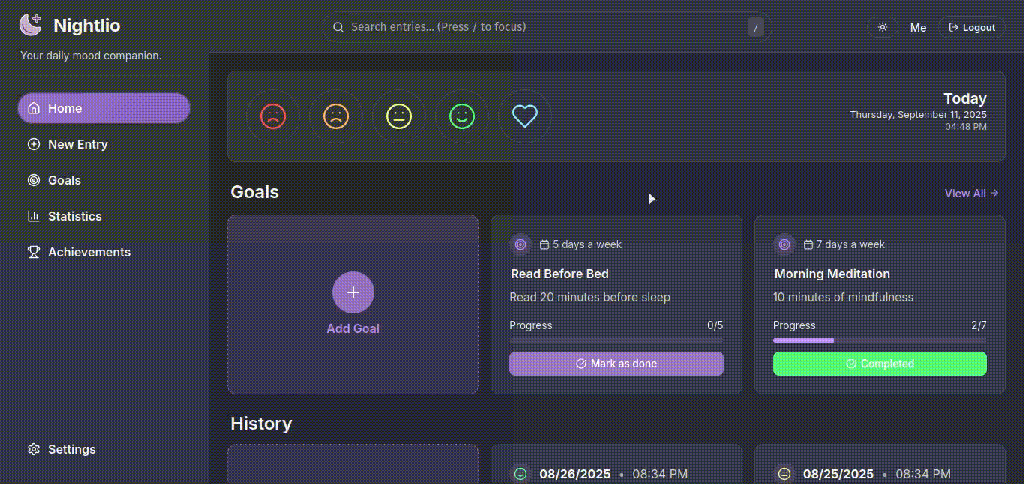Click the slash shortcut key badge
This screenshot has width=1024, height=484.
tap(755, 27)
